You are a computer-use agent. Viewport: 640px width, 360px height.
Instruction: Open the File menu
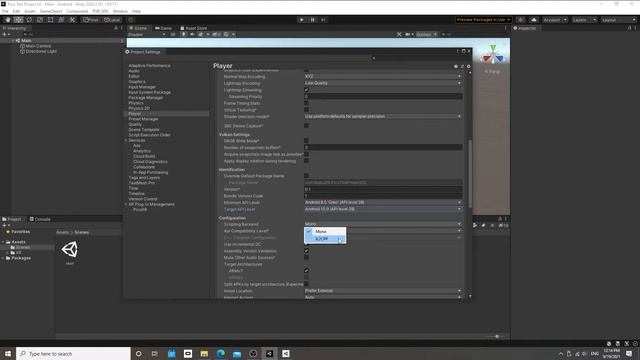pyautogui.click(x=5, y=11)
